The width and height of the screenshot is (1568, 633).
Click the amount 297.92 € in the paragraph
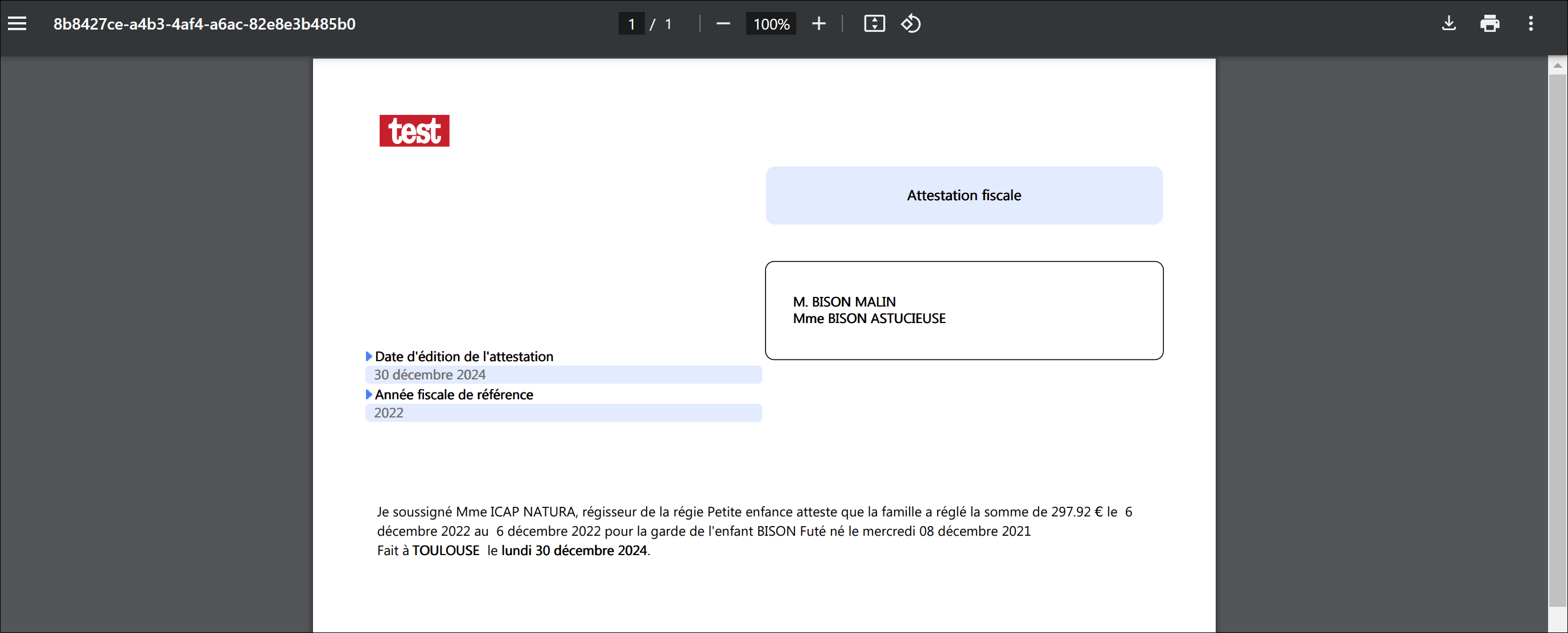1076,511
